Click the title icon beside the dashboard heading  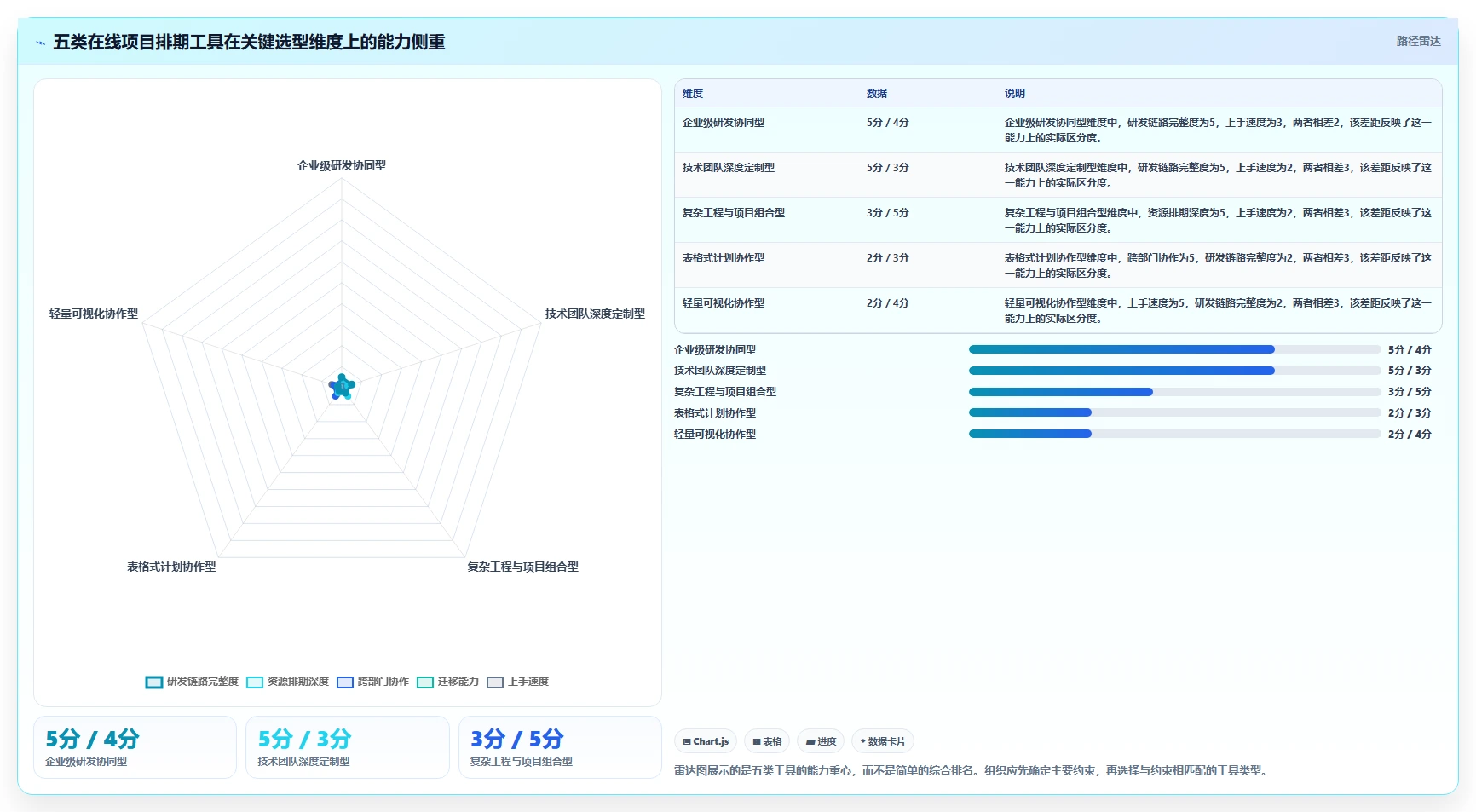point(41,43)
